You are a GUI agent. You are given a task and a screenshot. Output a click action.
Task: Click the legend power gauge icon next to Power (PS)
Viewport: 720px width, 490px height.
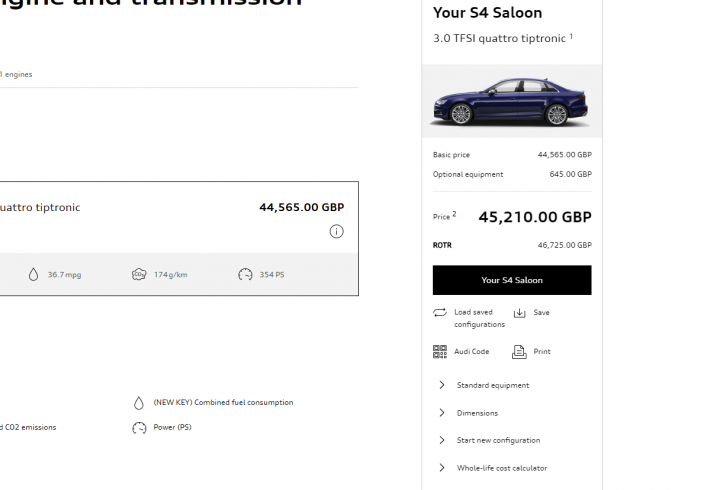tap(139, 428)
